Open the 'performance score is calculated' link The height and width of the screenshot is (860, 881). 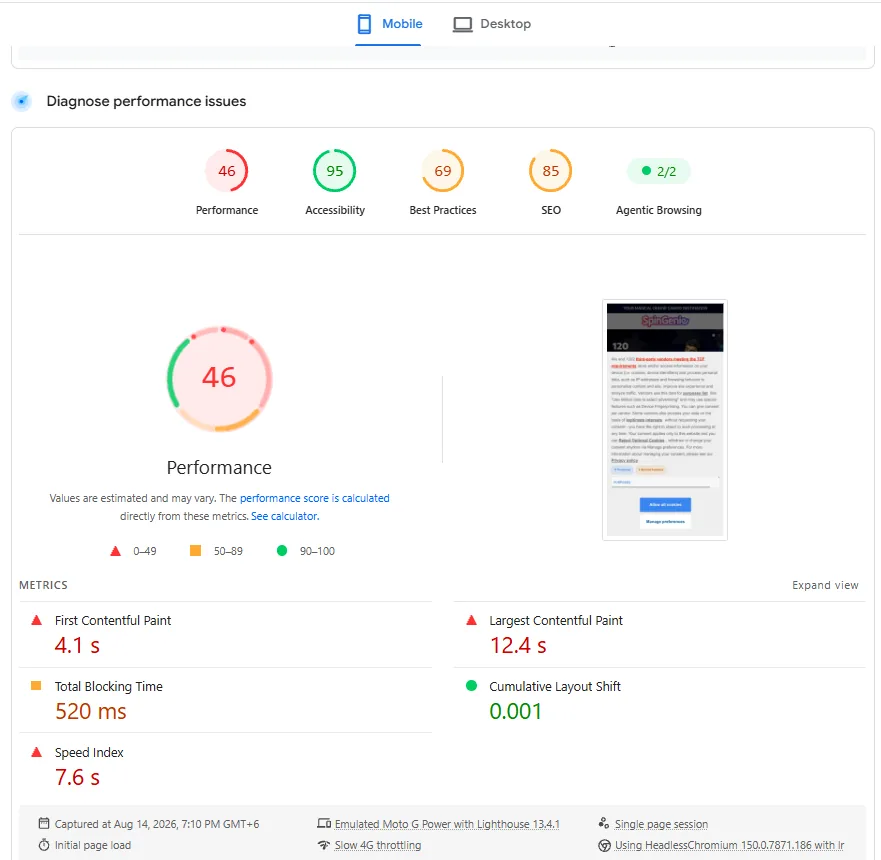pos(315,498)
